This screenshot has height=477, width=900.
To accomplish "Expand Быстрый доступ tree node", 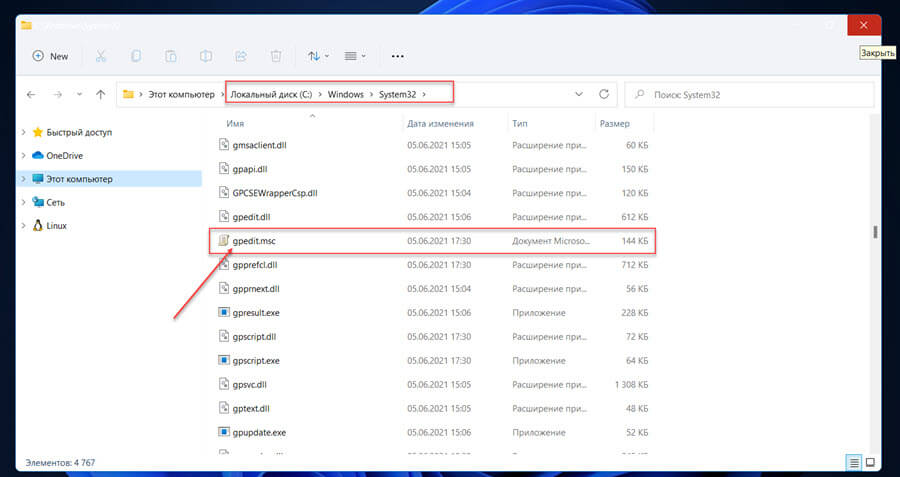I will (24, 132).
